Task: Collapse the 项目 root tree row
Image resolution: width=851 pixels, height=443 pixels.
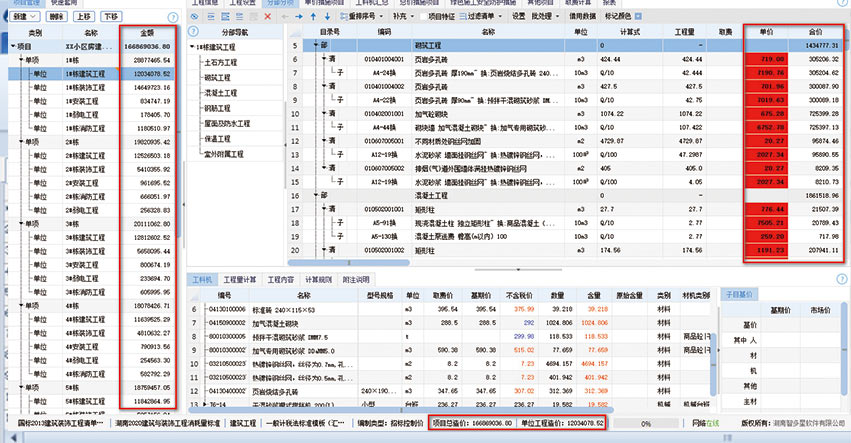Action: click(x=10, y=47)
